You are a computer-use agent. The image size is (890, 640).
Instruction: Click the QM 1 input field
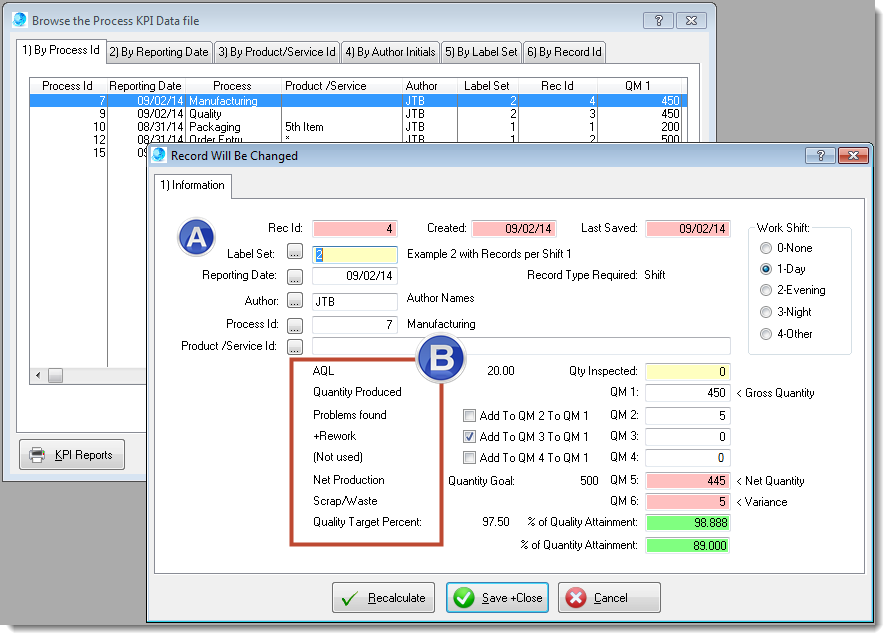click(x=687, y=393)
